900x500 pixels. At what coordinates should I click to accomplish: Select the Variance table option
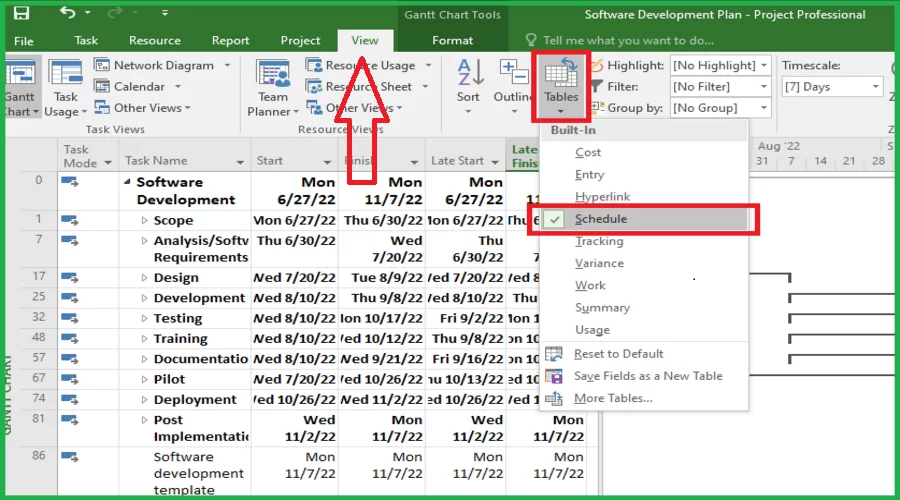coord(599,263)
